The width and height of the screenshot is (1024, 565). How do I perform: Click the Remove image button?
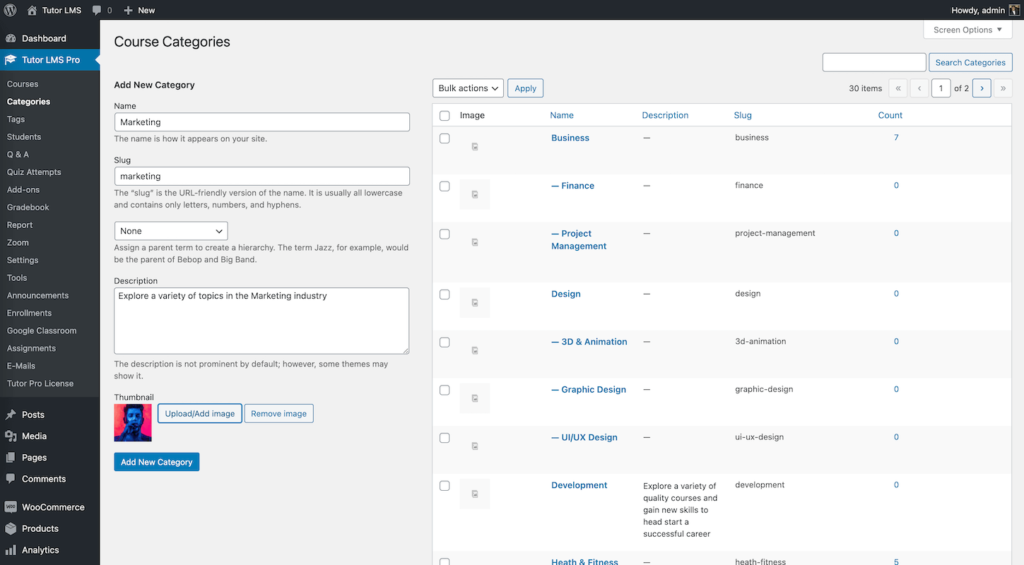[279, 413]
